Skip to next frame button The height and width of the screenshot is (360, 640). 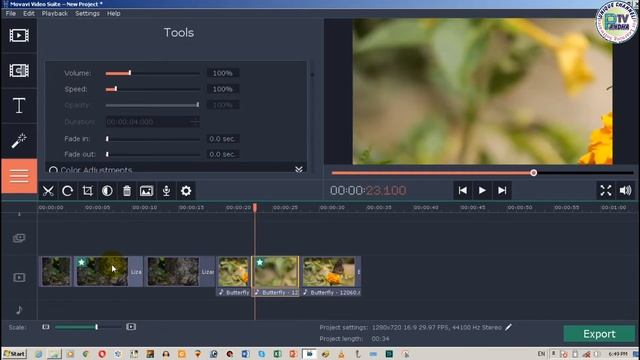502,191
